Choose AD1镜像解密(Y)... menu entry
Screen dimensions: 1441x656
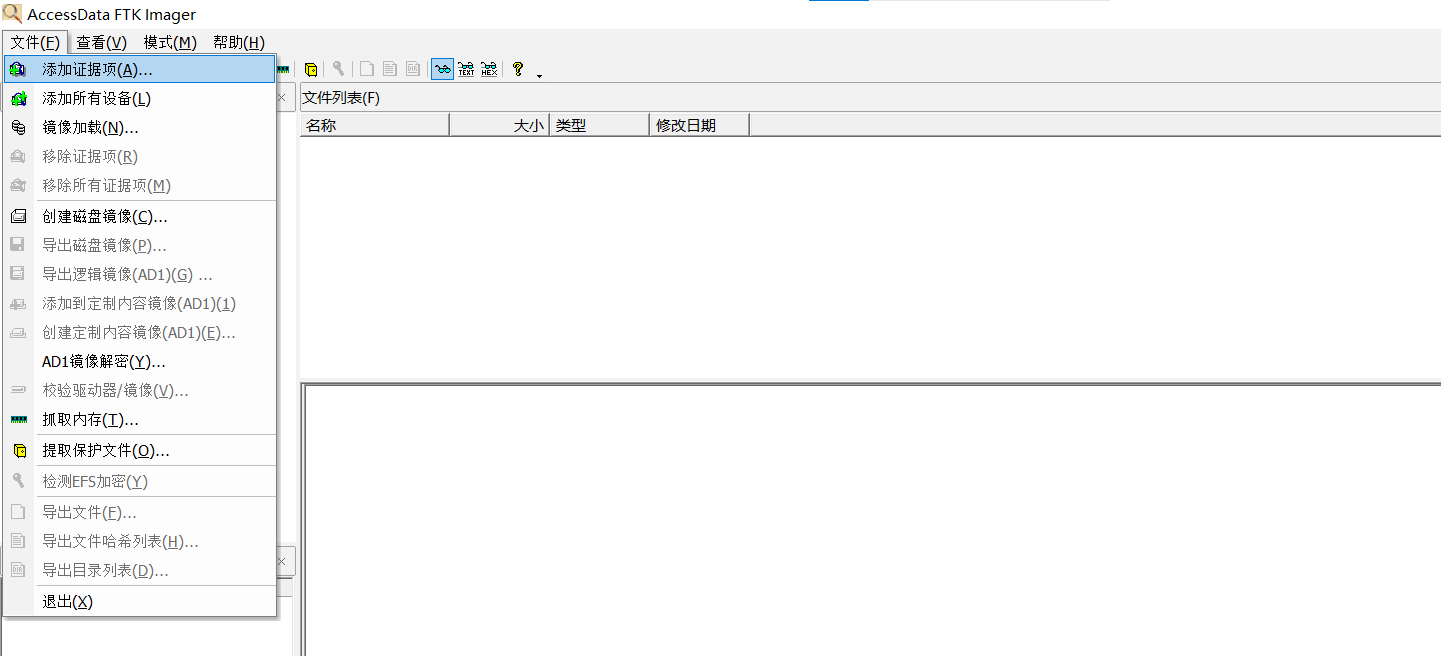click(x=139, y=361)
